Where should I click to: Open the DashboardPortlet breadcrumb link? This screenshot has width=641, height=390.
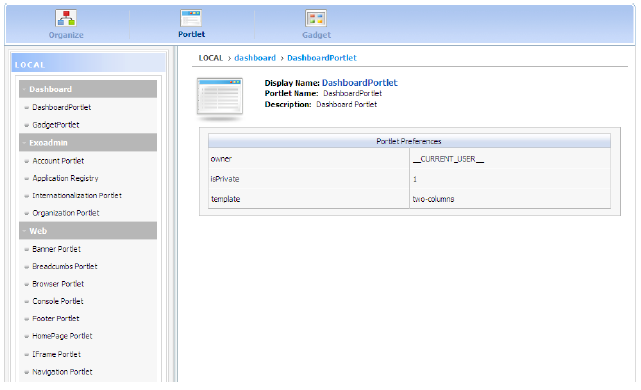point(322,58)
